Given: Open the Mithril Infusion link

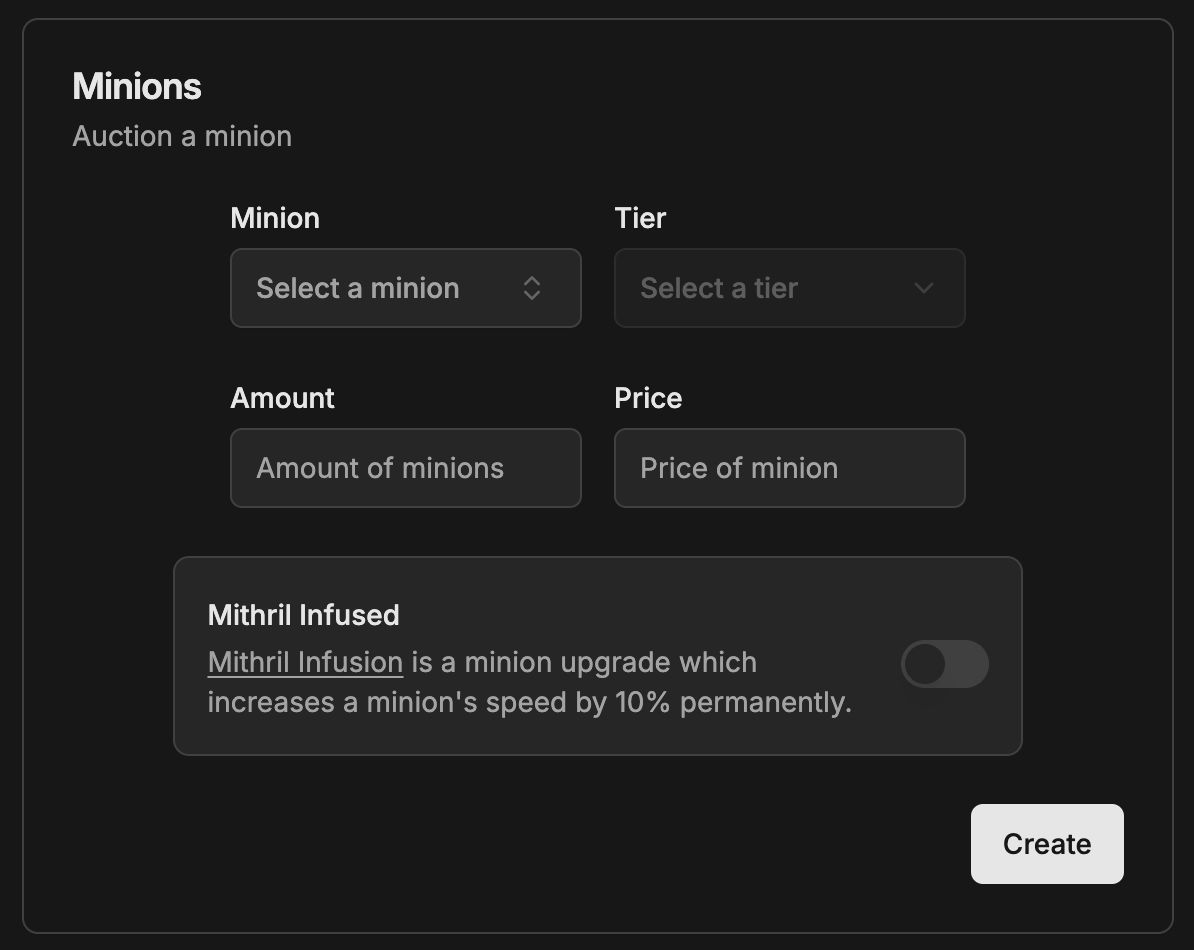Looking at the screenshot, I should coord(305,662).
